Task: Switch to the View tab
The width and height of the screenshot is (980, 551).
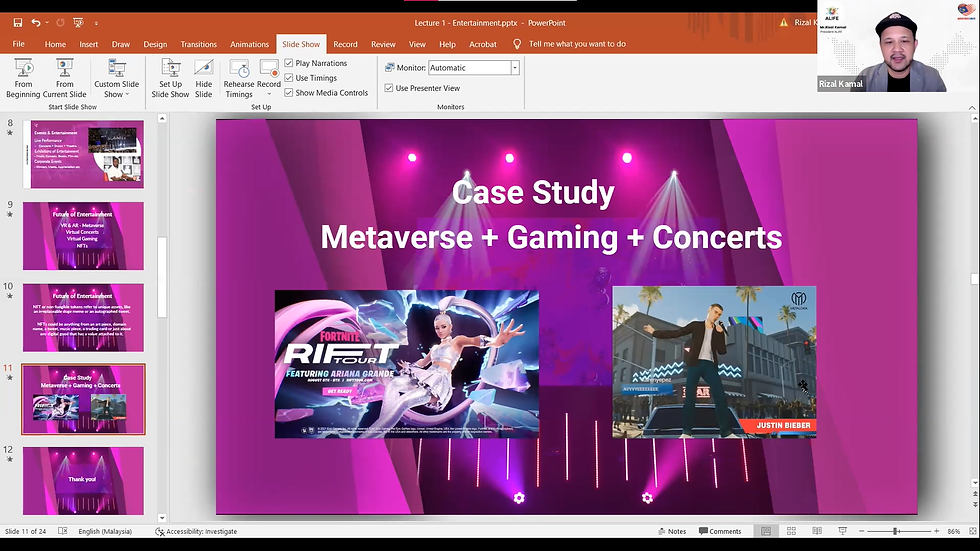Action: (417, 44)
